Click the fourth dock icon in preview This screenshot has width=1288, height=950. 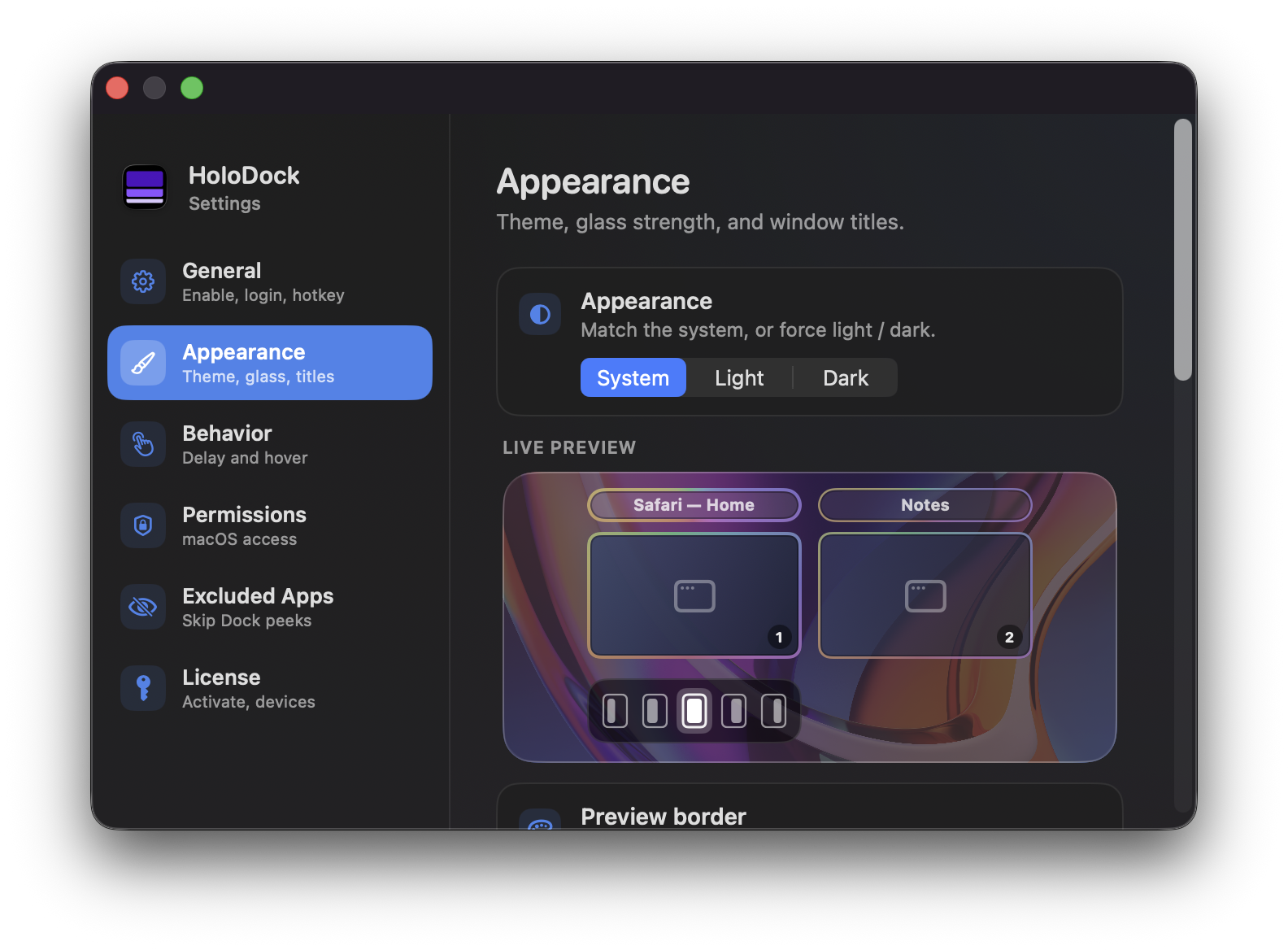coord(734,711)
